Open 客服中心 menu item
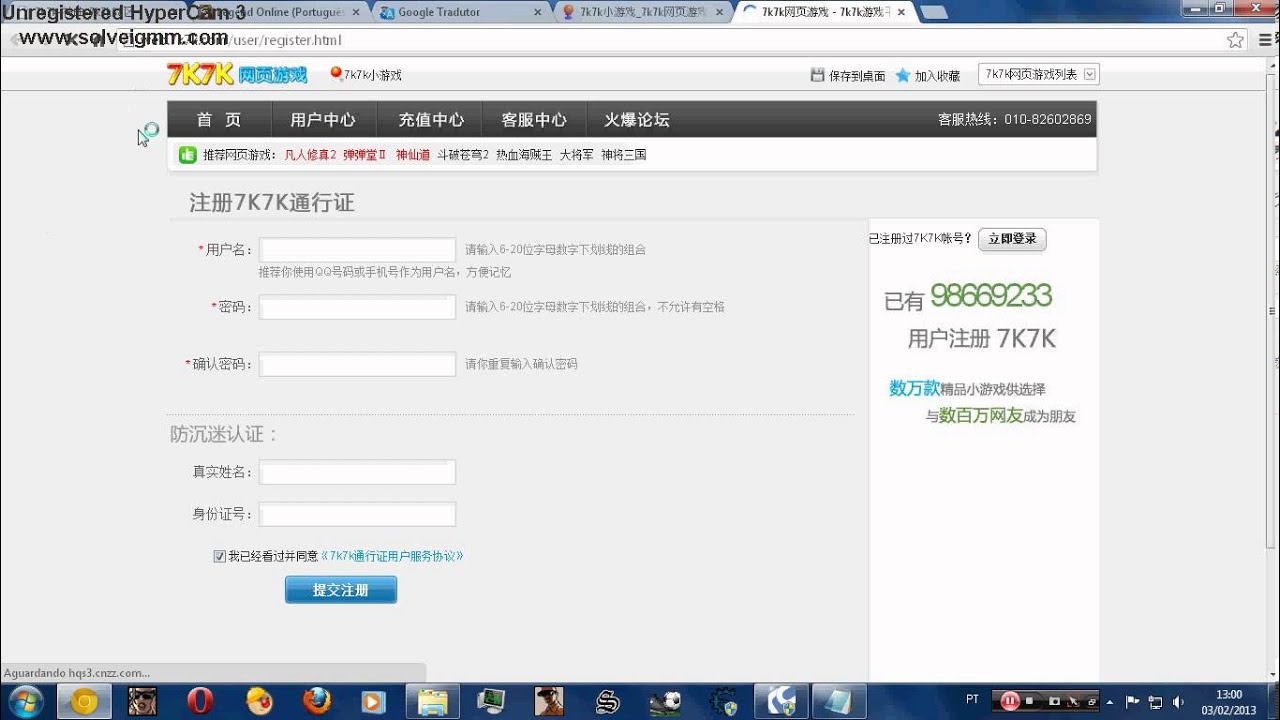 click(534, 119)
